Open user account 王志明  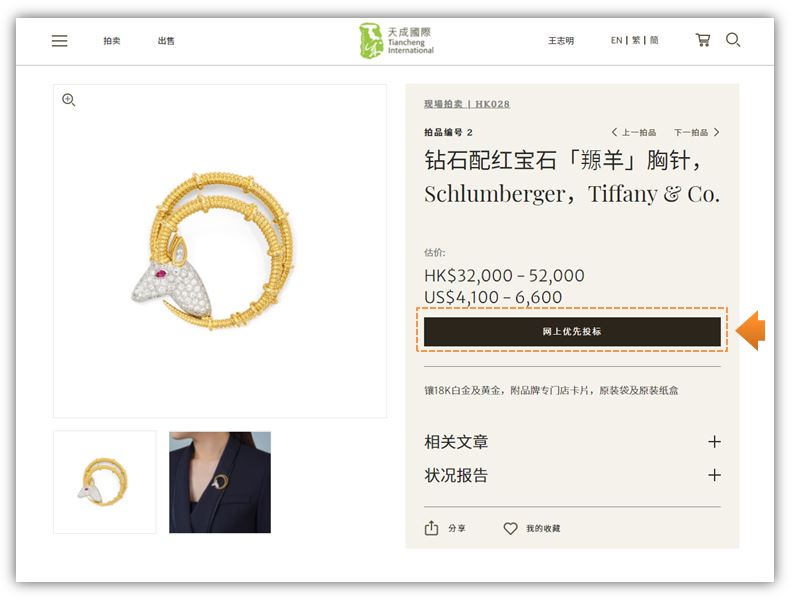(561, 41)
